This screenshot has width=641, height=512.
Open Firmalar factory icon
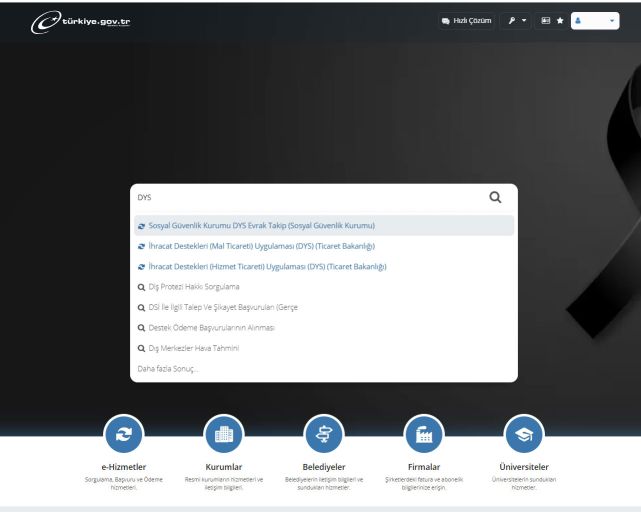[424, 434]
